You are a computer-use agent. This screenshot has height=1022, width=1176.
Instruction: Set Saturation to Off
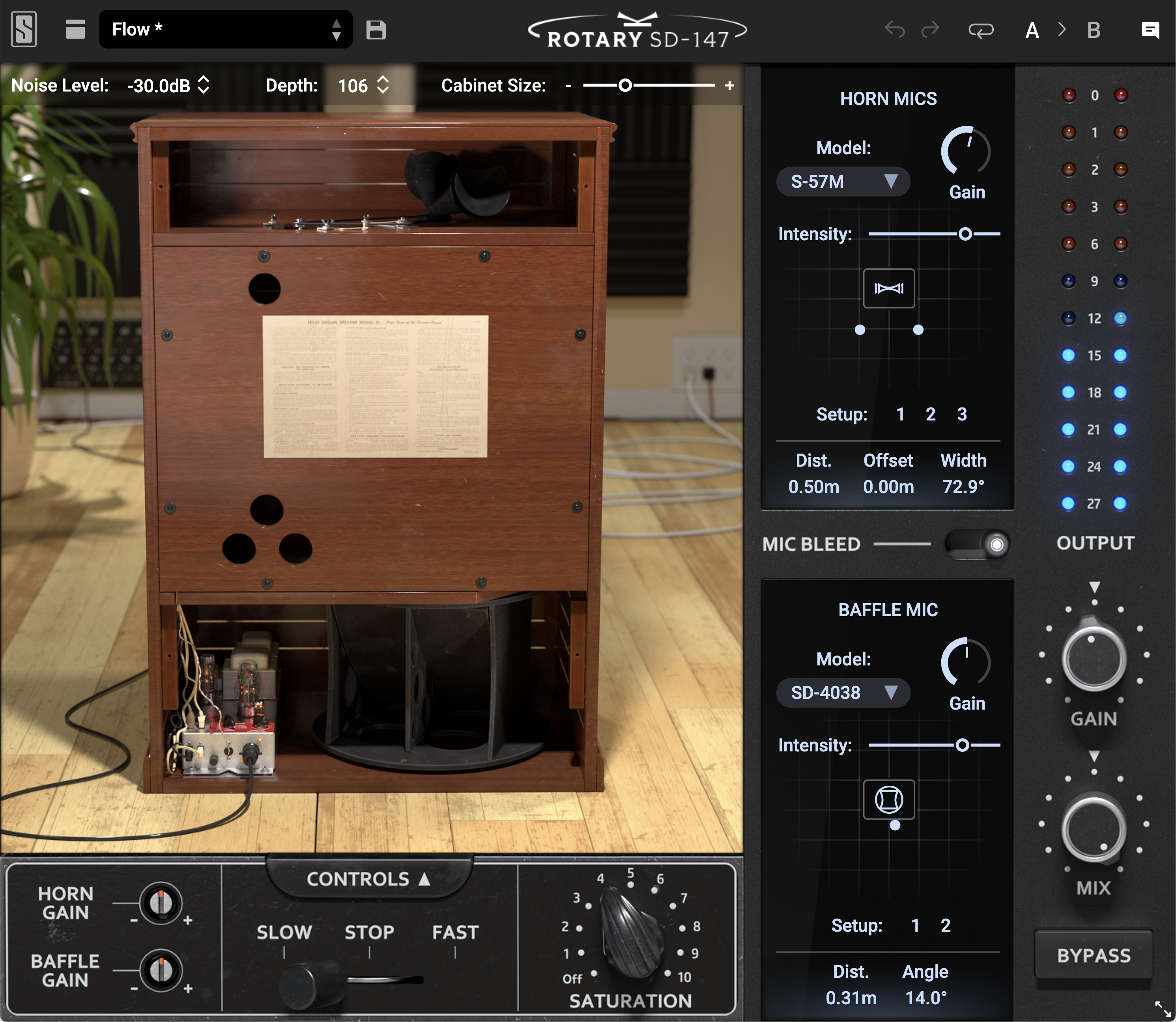coord(572,979)
